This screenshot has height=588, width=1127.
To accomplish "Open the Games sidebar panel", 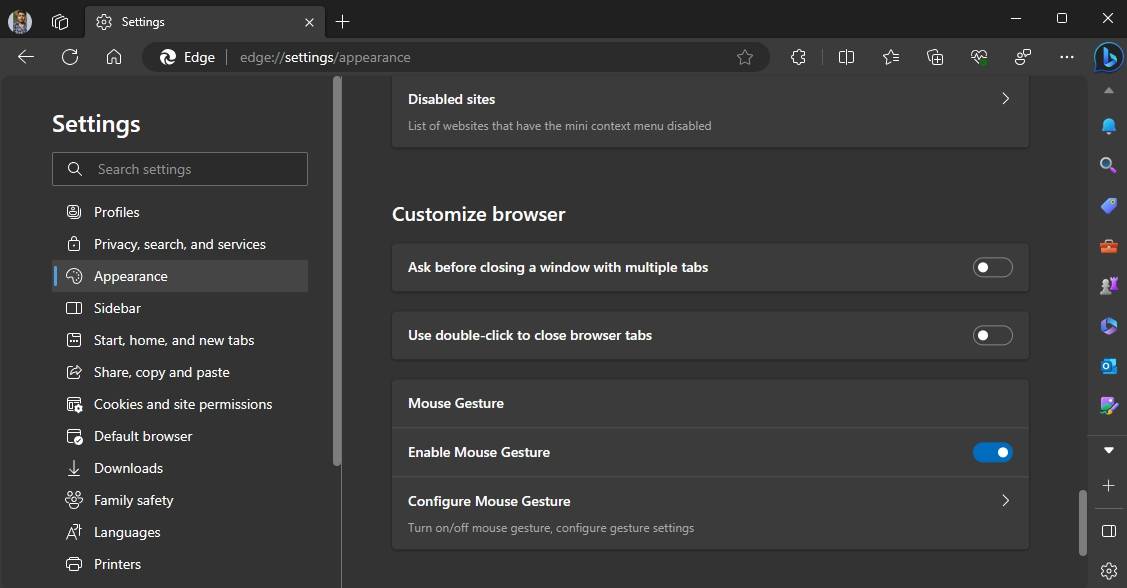I will point(1108,286).
